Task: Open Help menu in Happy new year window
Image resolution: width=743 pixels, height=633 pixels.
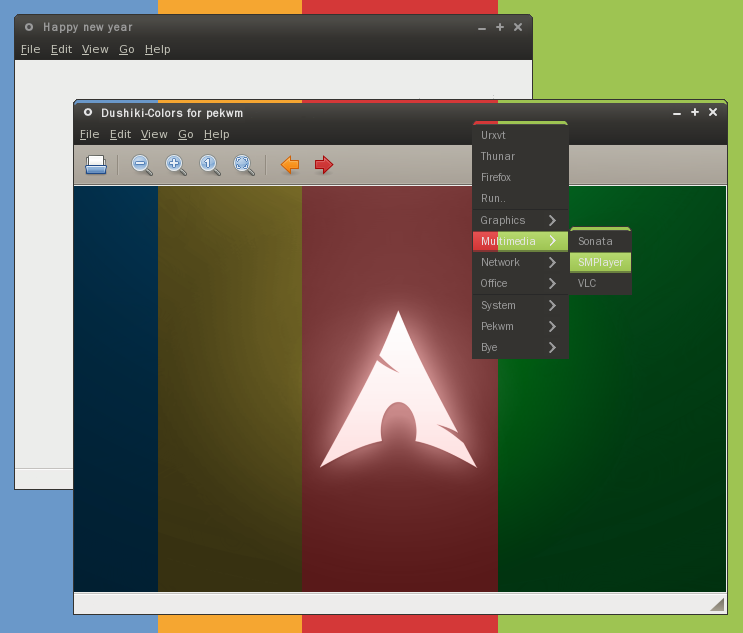Action: pos(158,49)
